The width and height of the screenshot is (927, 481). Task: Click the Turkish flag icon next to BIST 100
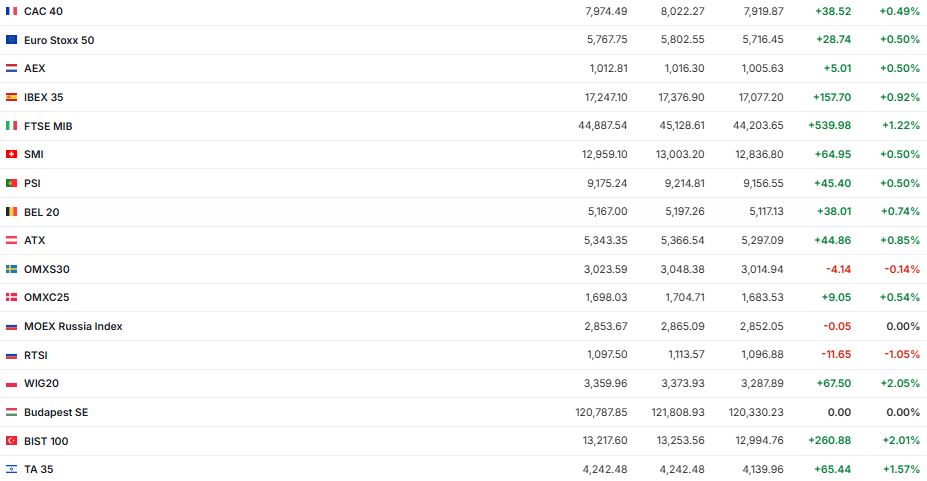[11, 441]
